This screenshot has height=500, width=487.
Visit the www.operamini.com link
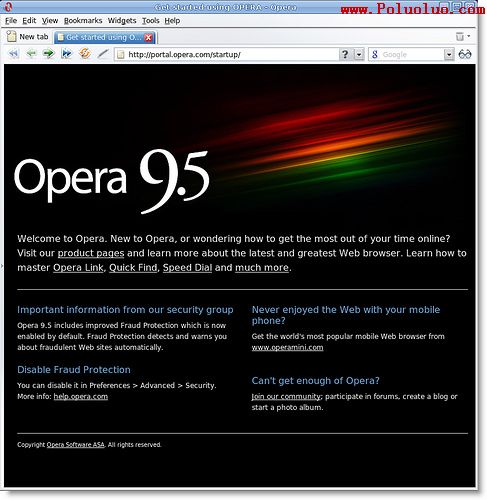[287, 347]
